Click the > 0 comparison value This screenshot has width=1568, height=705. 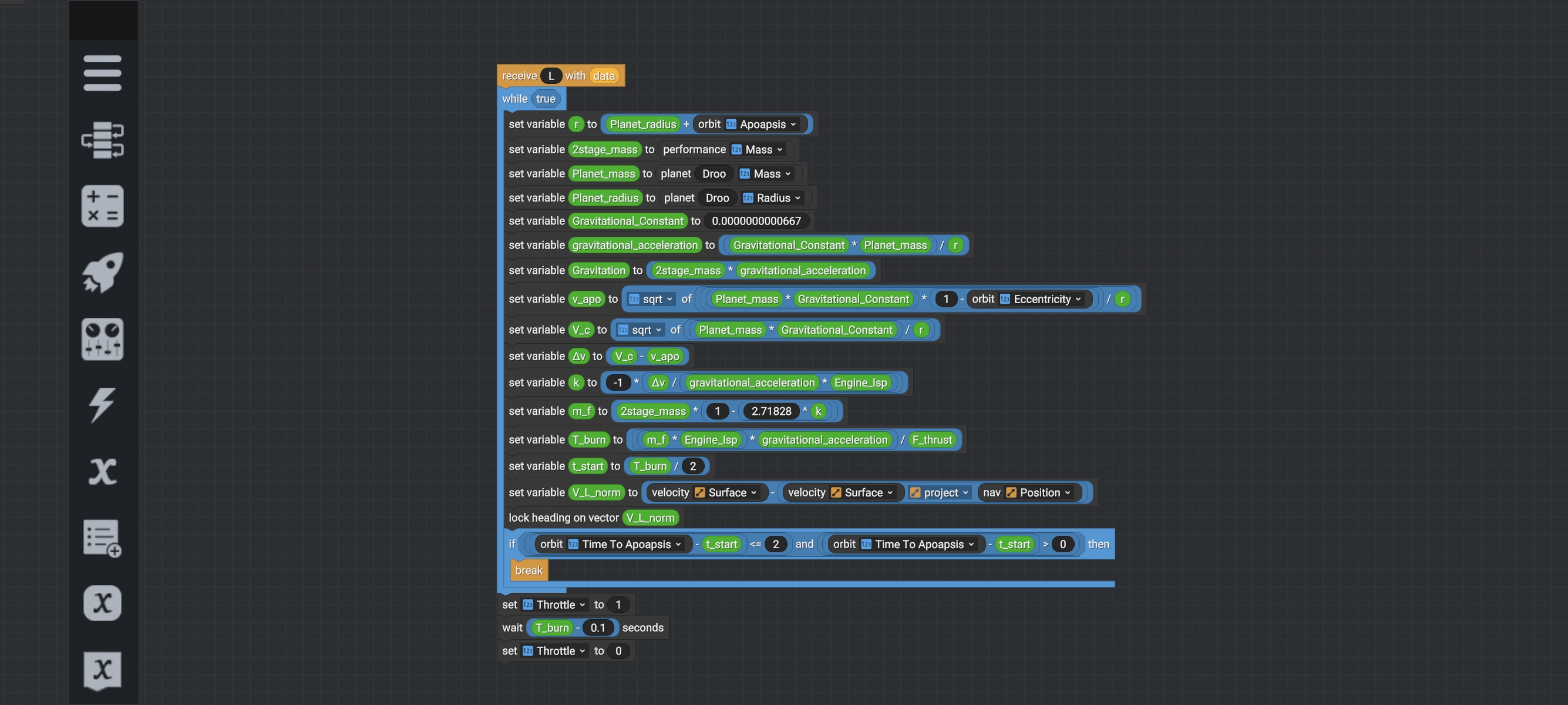[1063, 544]
